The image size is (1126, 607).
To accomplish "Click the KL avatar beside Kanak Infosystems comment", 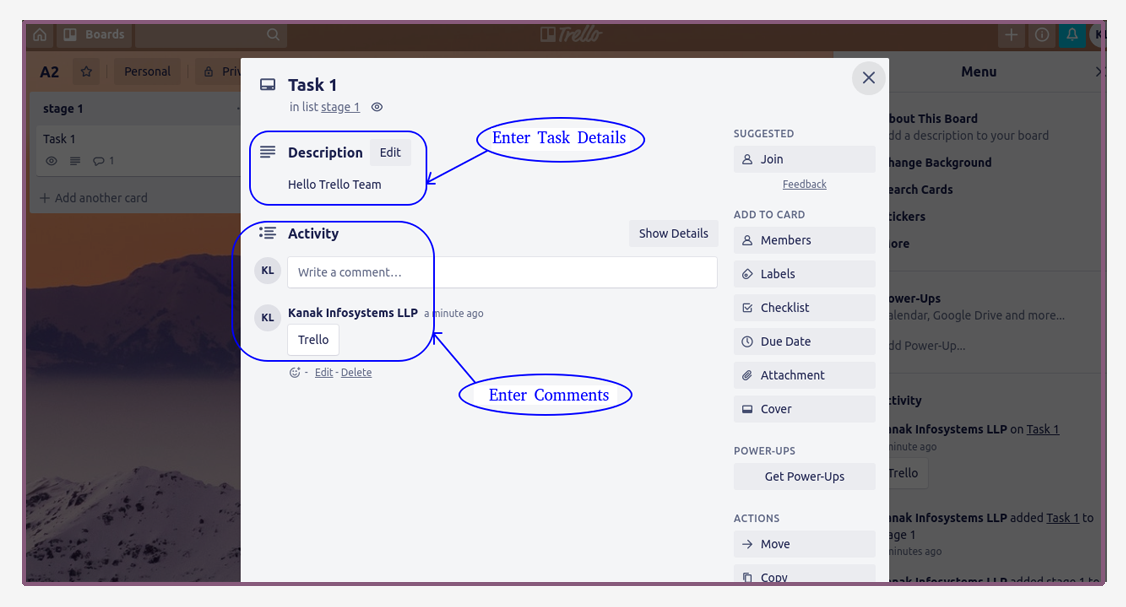I will 268,318.
